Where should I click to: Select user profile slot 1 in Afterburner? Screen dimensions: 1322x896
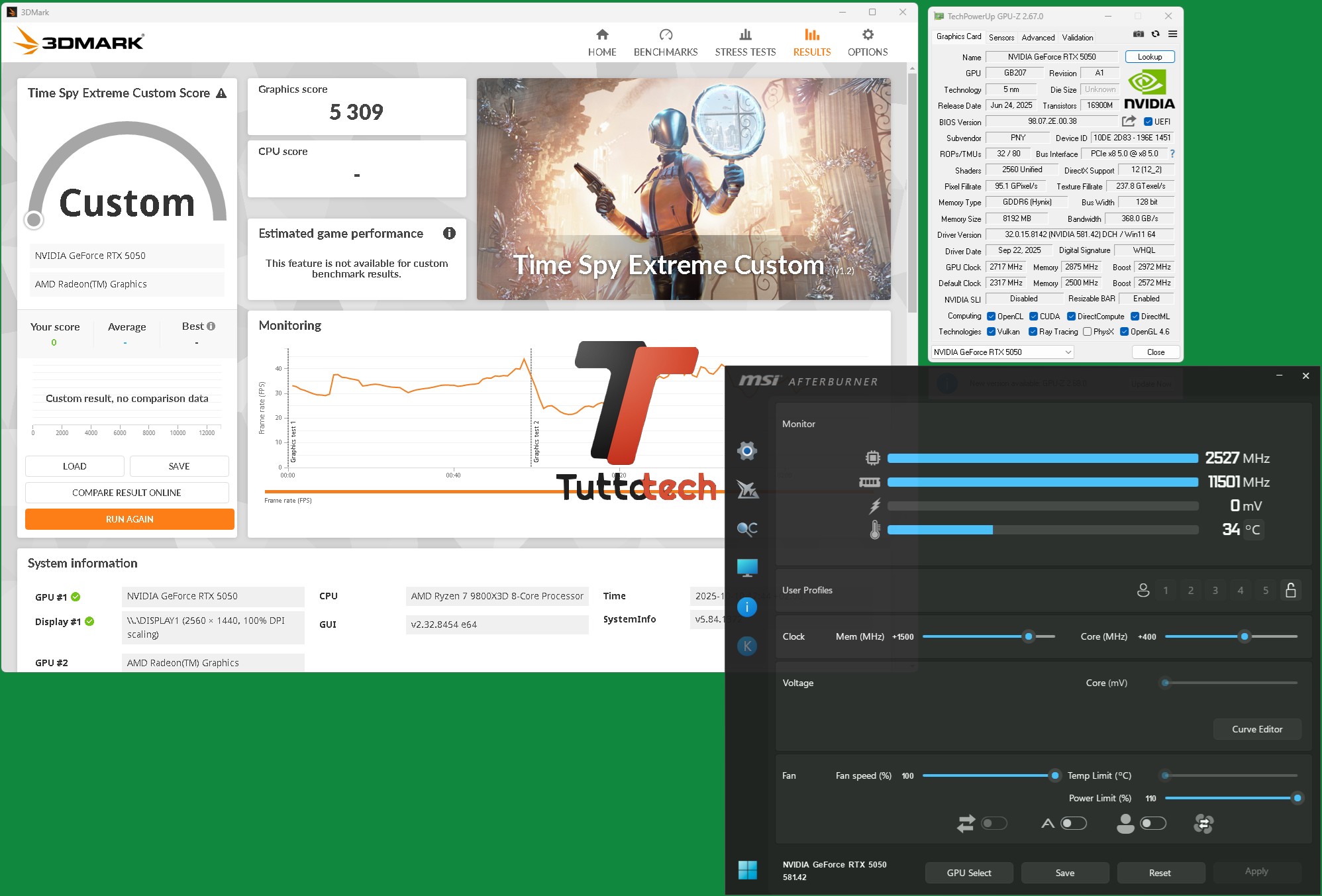point(1166,590)
